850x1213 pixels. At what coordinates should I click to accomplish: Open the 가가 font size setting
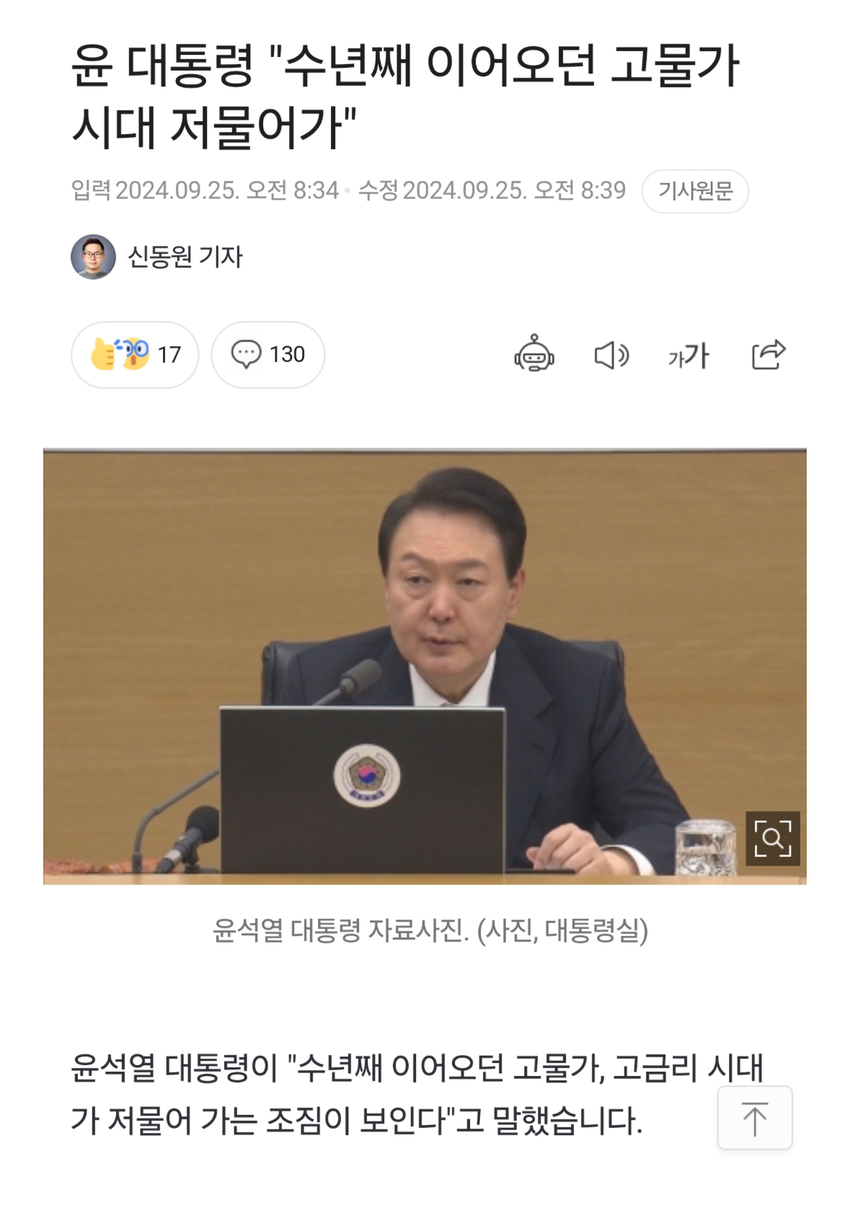(x=689, y=355)
